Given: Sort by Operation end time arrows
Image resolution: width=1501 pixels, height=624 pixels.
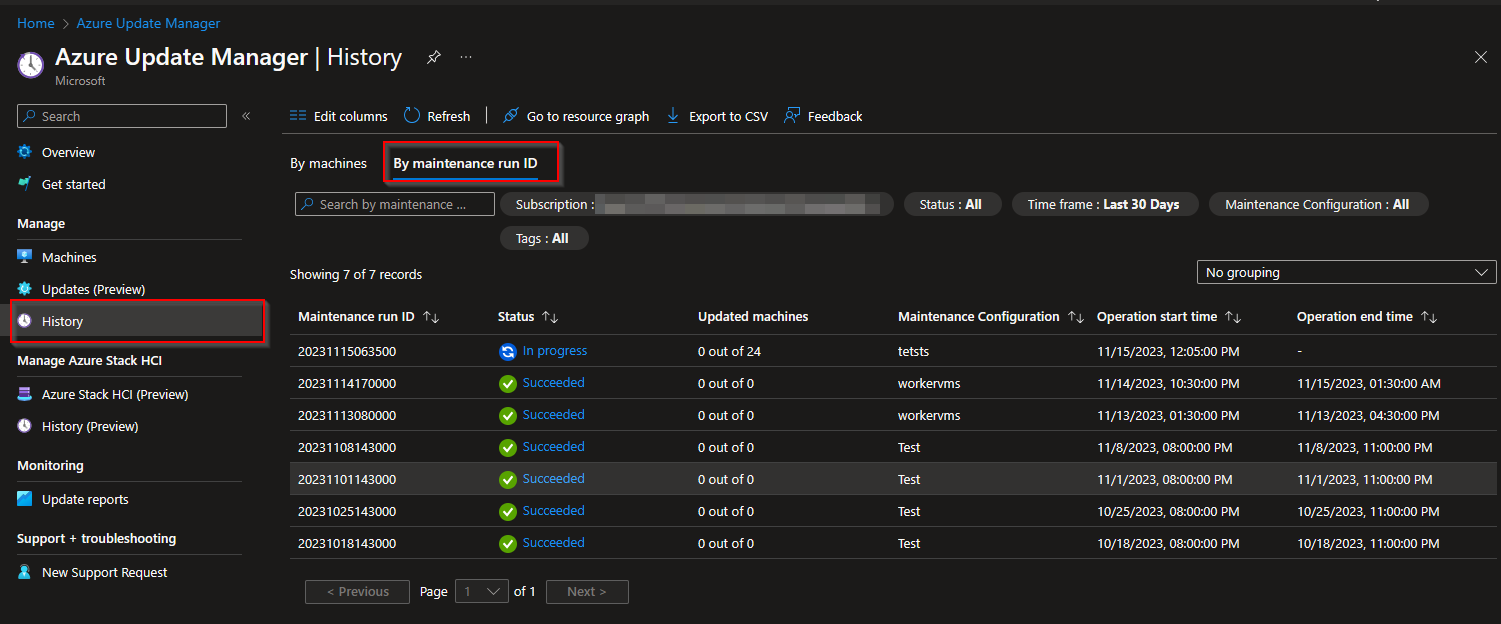Looking at the screenshot, I should pyautogui.click(x=1429, y=317).
